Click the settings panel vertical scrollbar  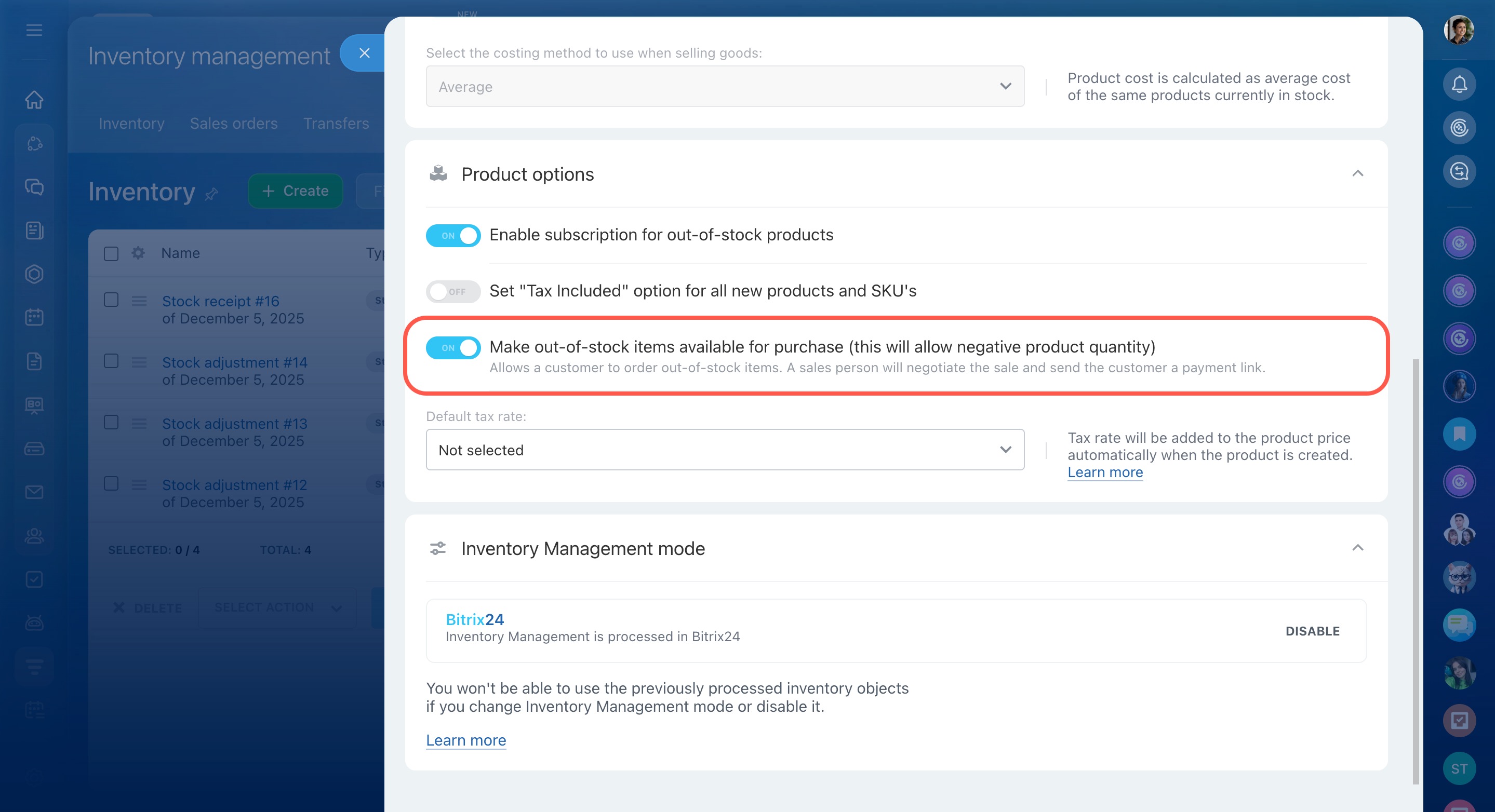(x=1415, y=571)
